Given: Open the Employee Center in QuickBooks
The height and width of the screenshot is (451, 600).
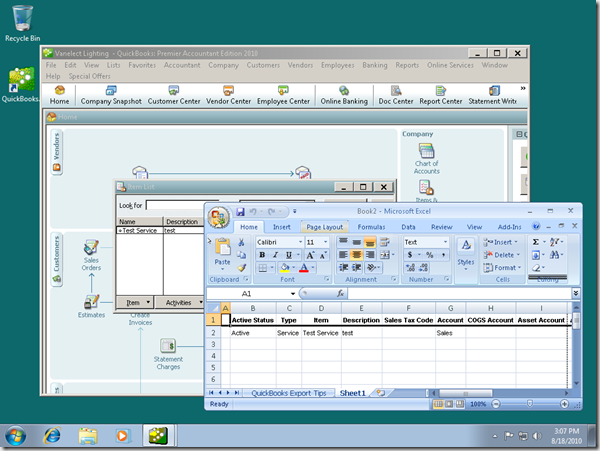Looking at the screenshot, I should (283, 95).
